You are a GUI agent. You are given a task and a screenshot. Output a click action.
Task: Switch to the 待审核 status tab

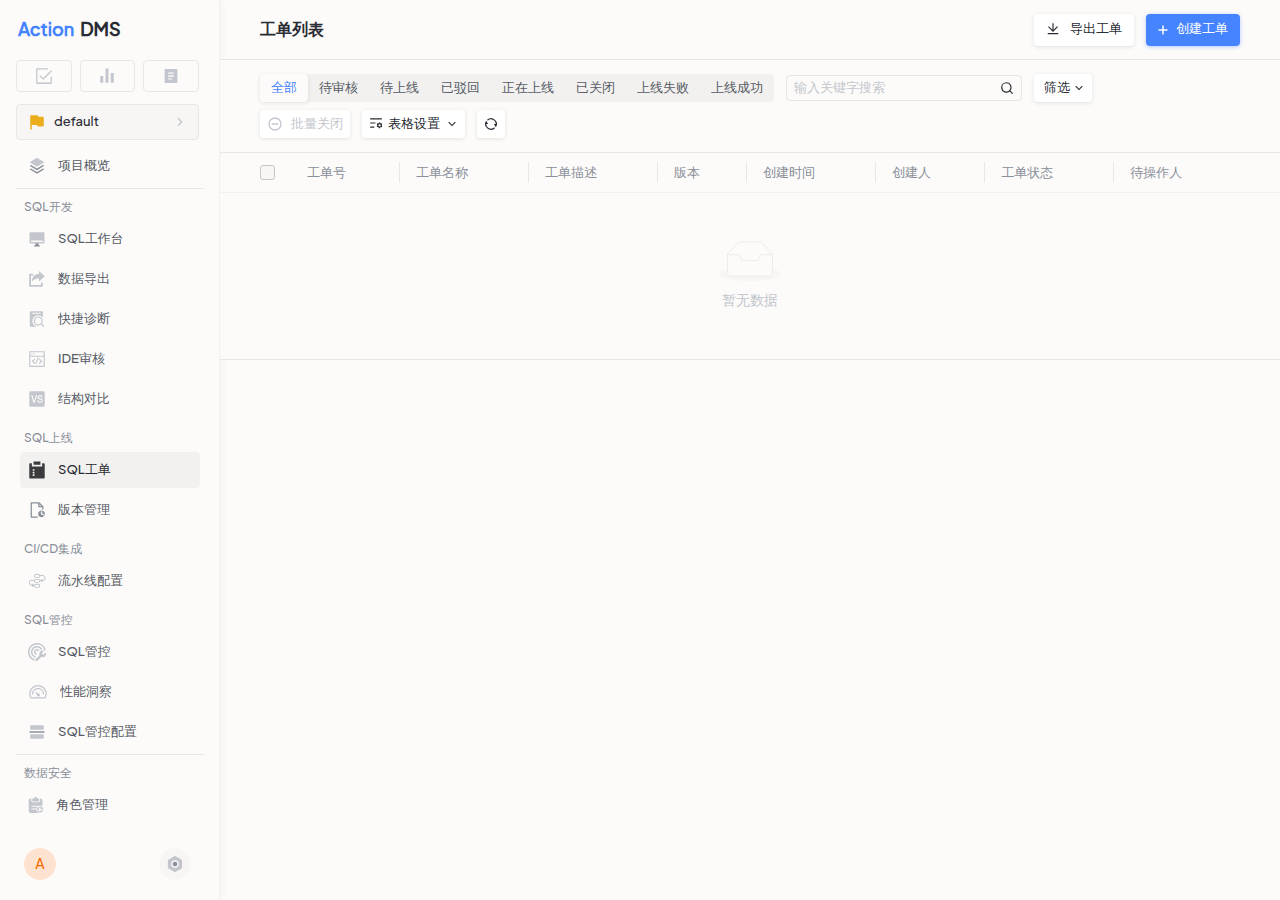pos(338,87)
